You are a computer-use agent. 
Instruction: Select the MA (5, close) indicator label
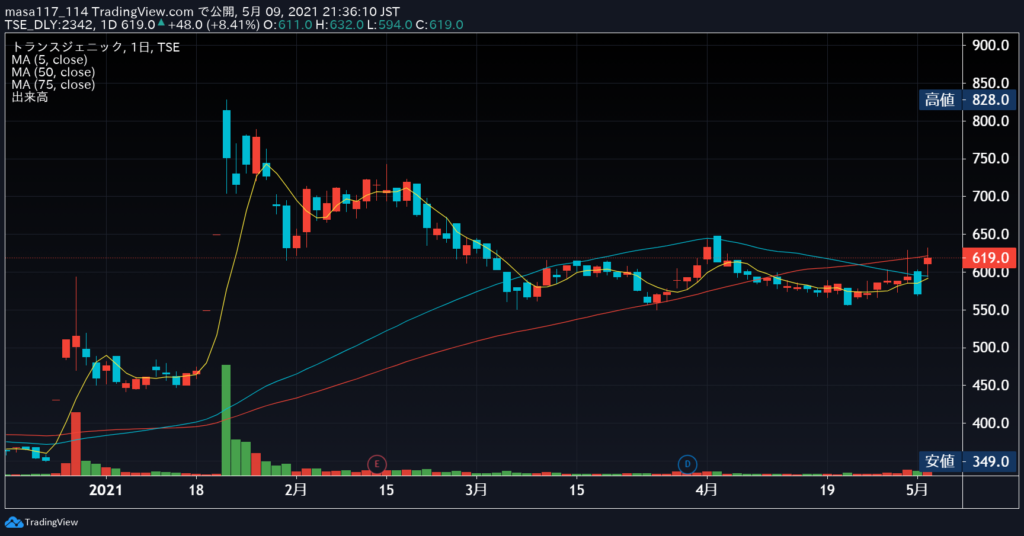(x=49, y=60)
